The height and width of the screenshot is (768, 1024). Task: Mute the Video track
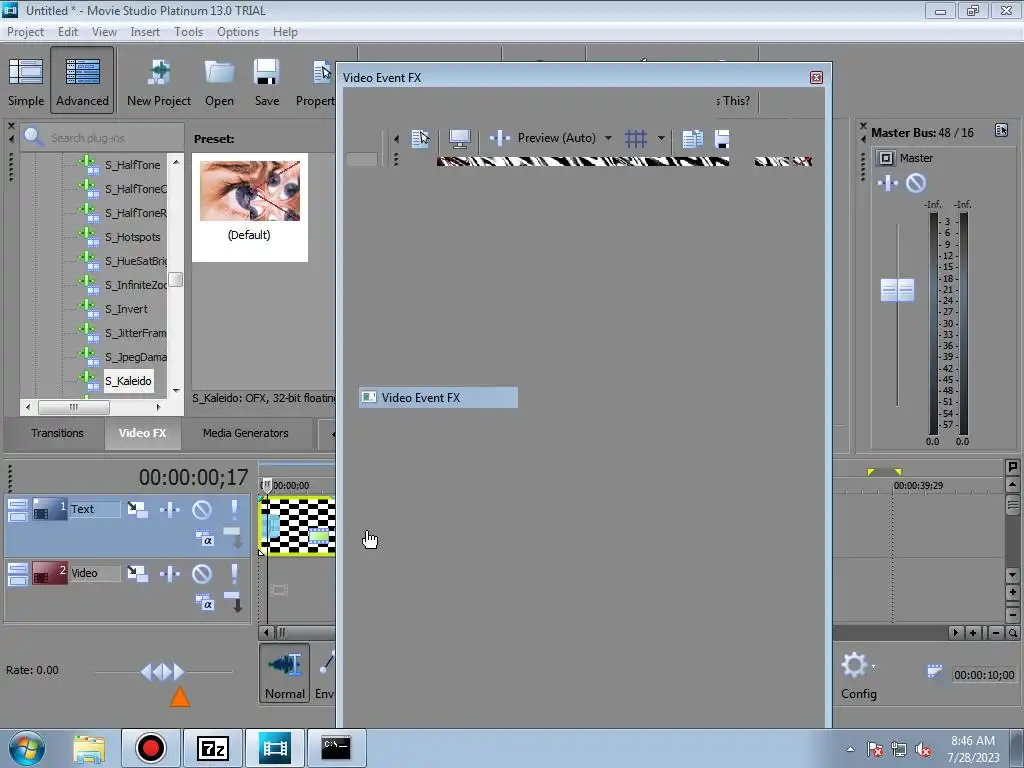pos(202,573)
